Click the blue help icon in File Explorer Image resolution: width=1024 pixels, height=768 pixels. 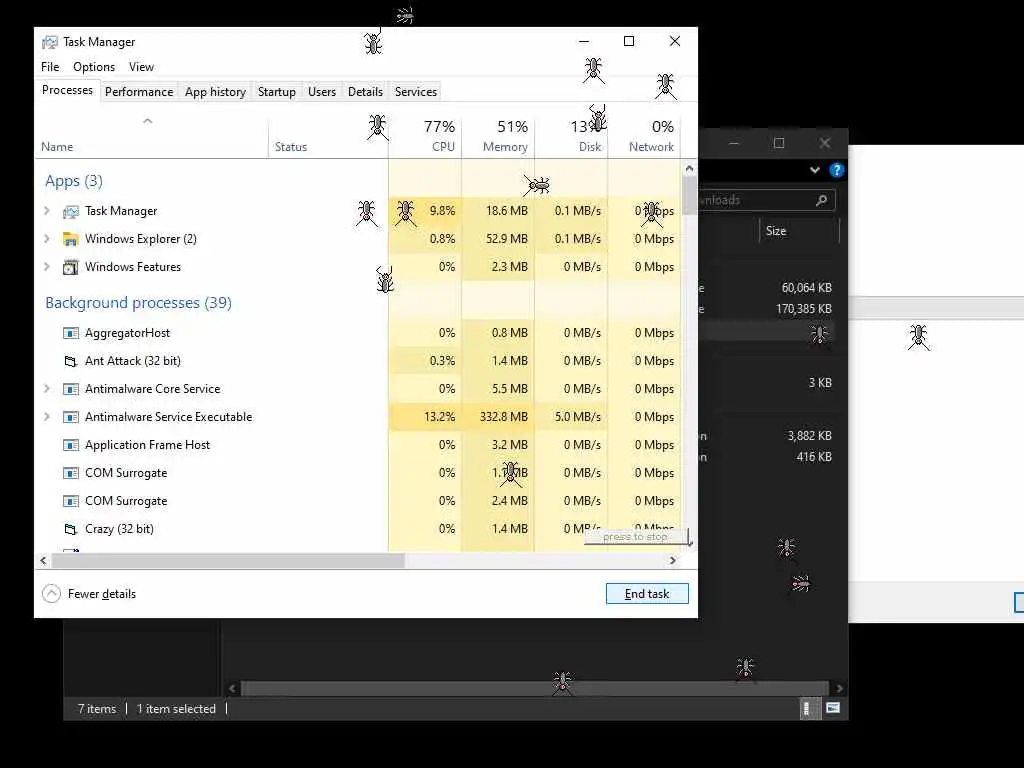[x=837, y=170]
